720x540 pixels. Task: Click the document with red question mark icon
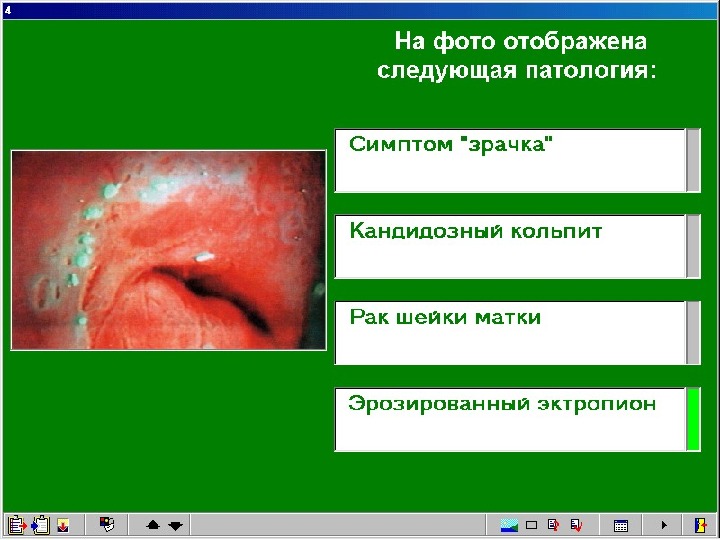tap(554, 525)
